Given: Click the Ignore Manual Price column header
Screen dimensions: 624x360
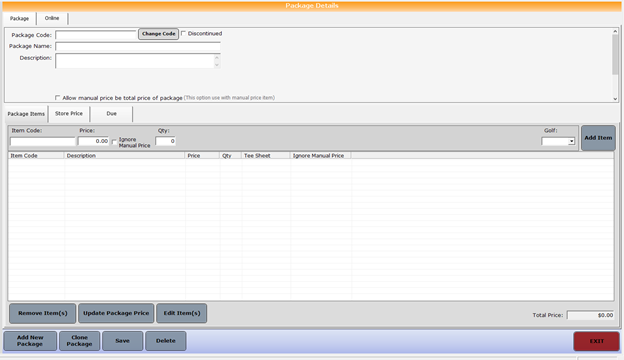Looking at the screenshot, I should [x=320, y=156].
